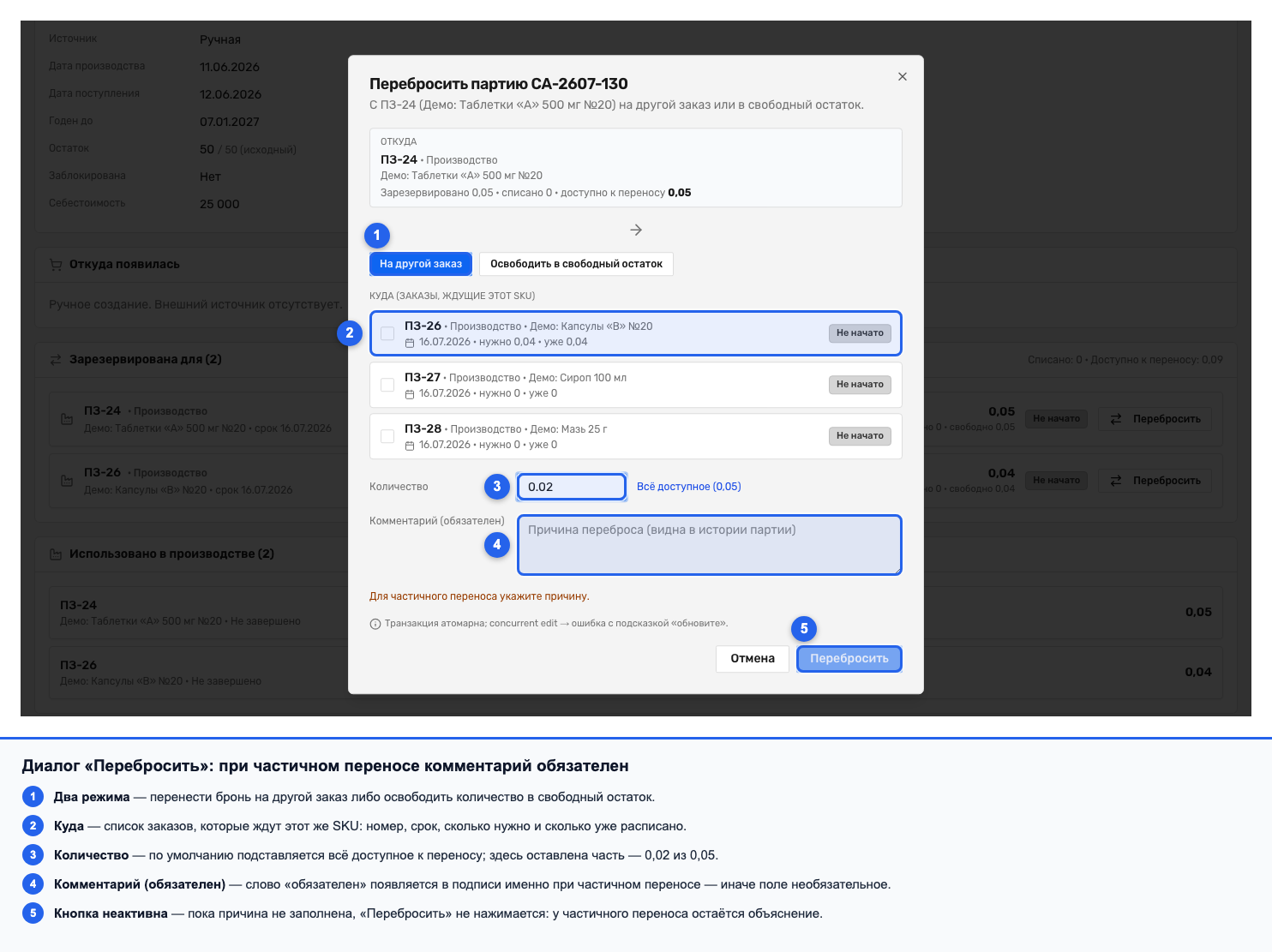Check the ПЗ-28 order checkbox

click(387, 436)
